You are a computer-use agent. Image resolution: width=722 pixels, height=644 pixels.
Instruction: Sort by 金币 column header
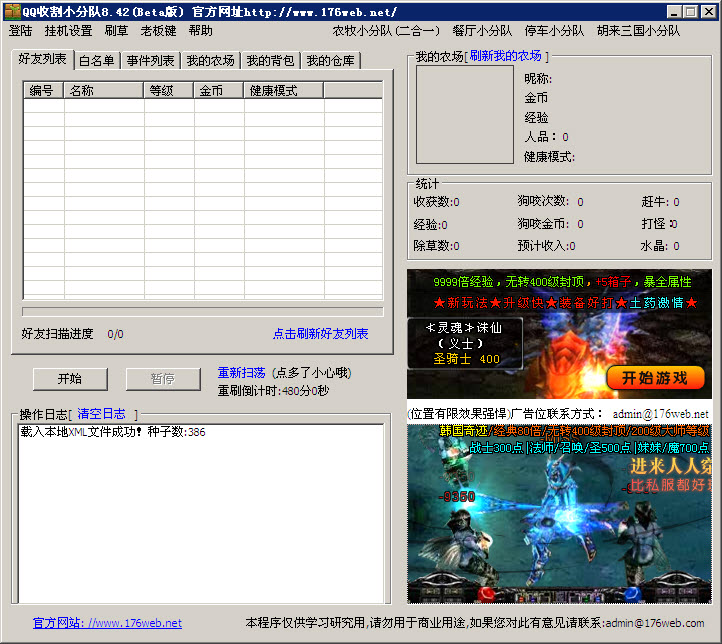click(x=219, y=90)
